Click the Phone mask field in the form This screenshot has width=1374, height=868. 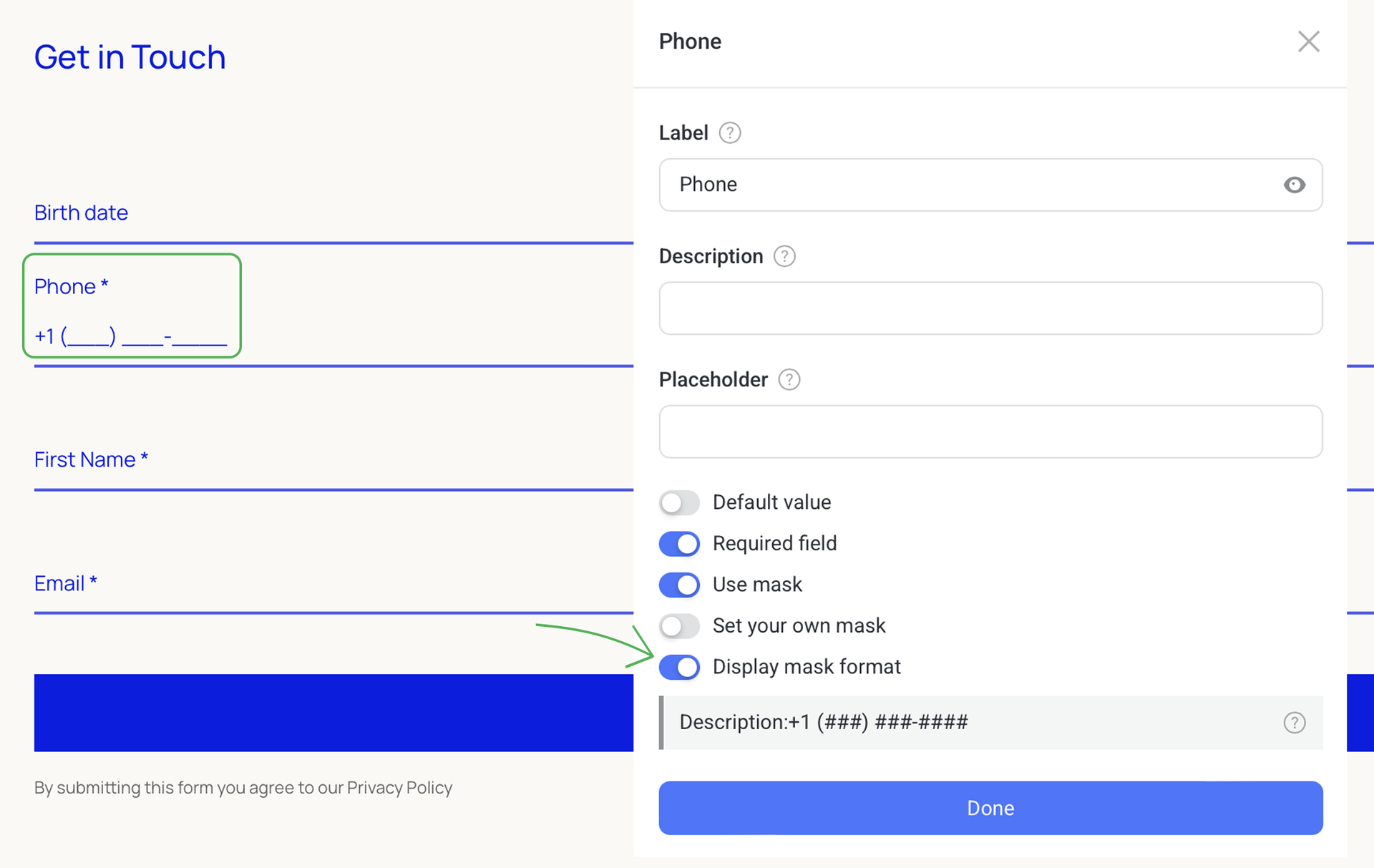131,336
